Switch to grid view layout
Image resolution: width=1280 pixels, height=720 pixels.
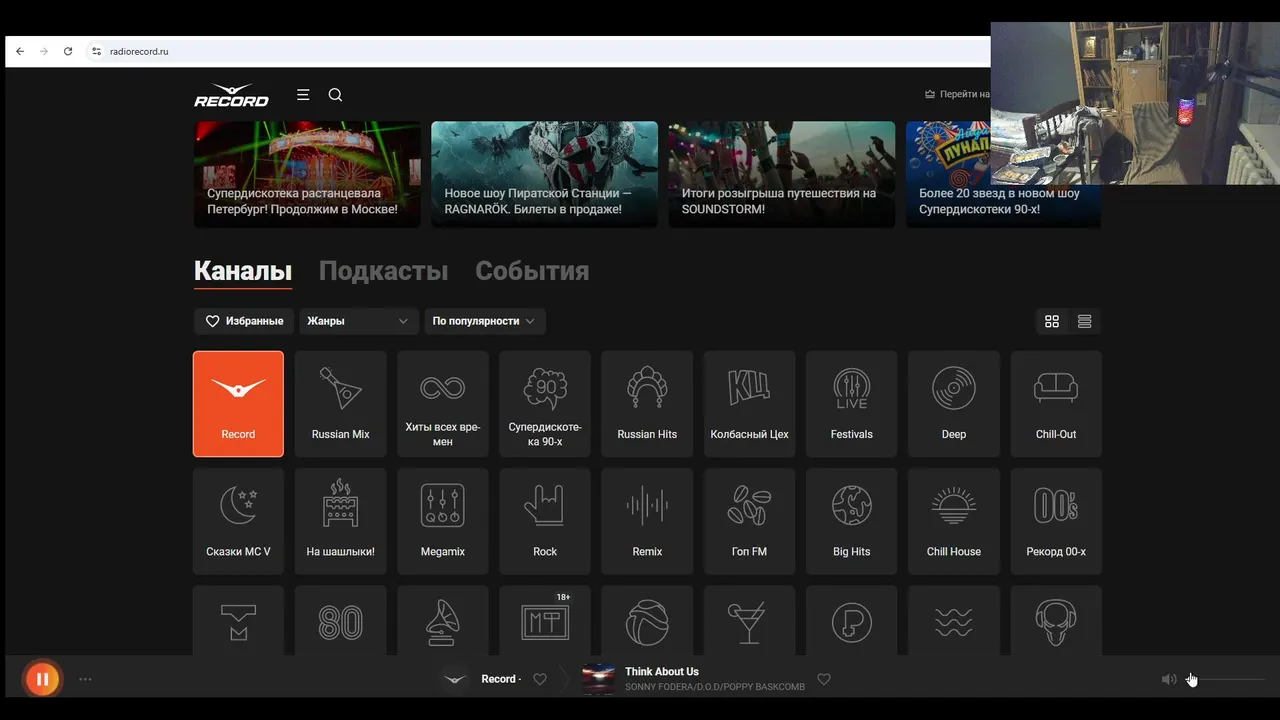(x=1052, y=321)
